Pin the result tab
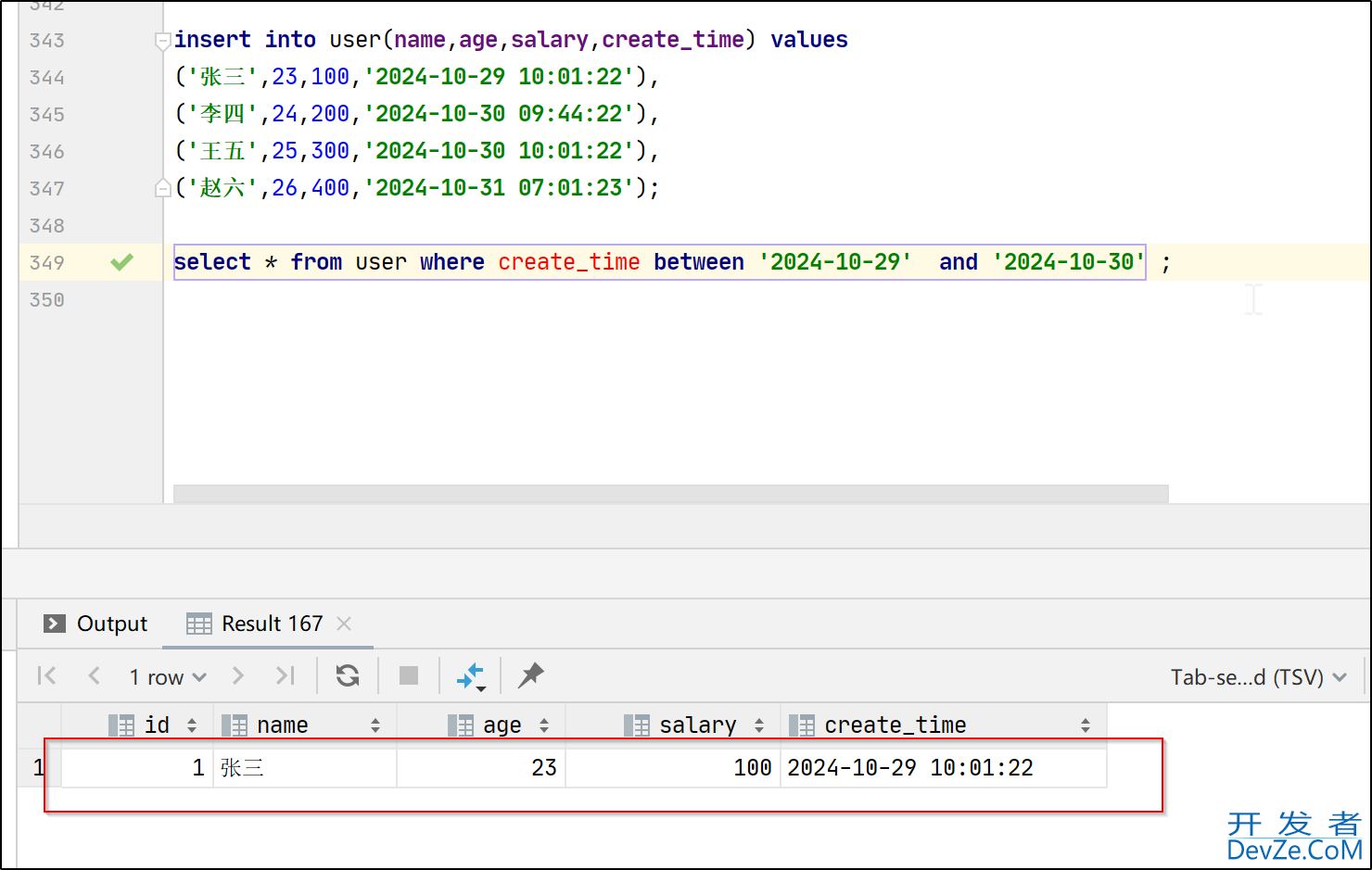 530,675
